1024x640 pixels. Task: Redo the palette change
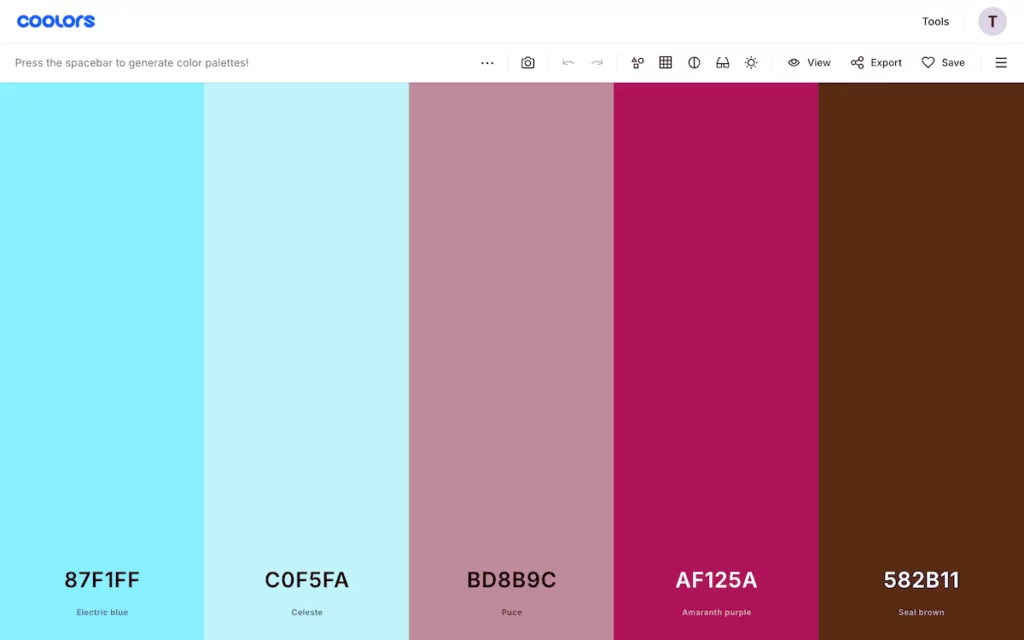[x=597, y=63]
